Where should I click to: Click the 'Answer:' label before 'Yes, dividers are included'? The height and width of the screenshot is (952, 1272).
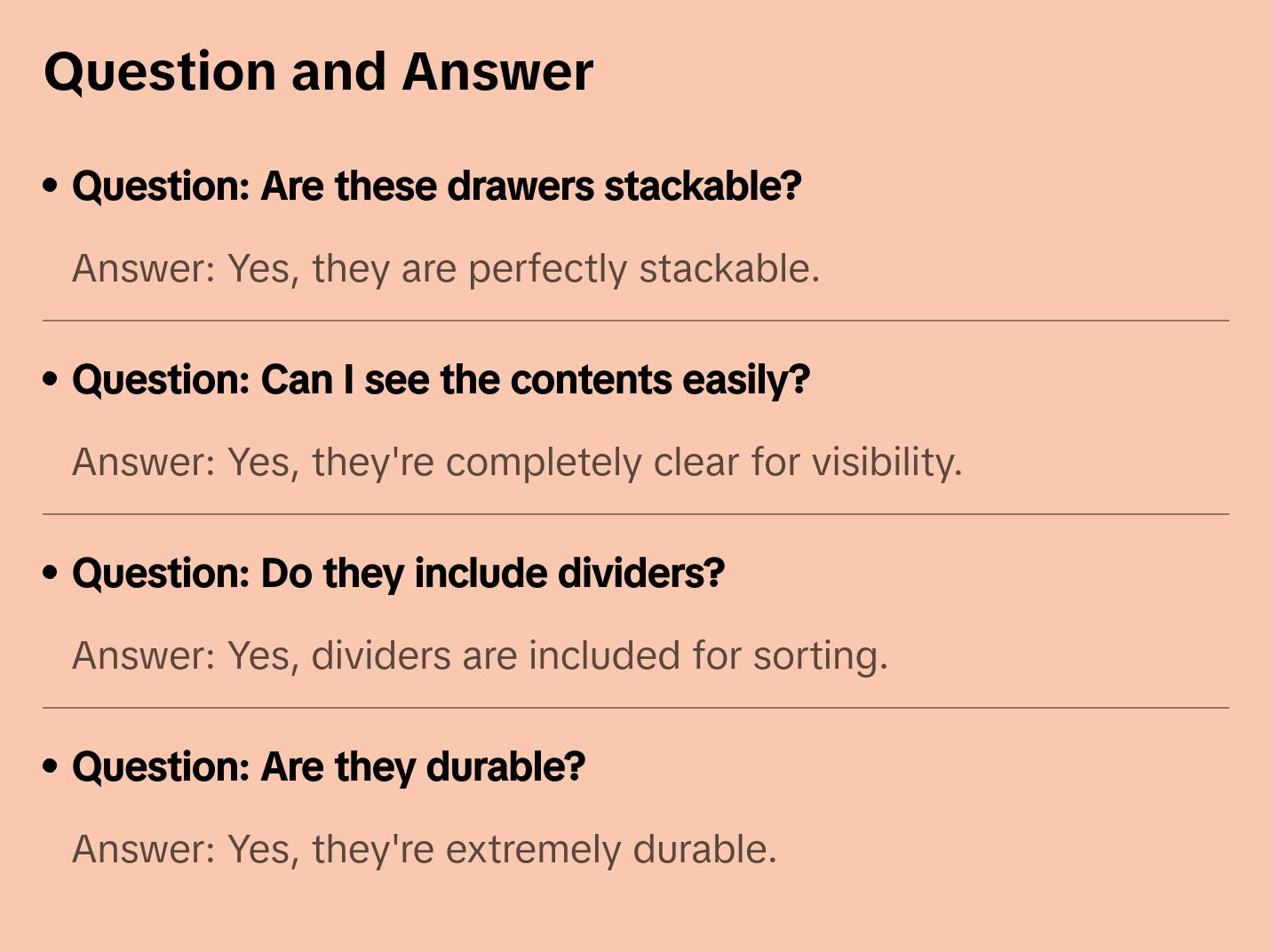click(x=144, y=656)
